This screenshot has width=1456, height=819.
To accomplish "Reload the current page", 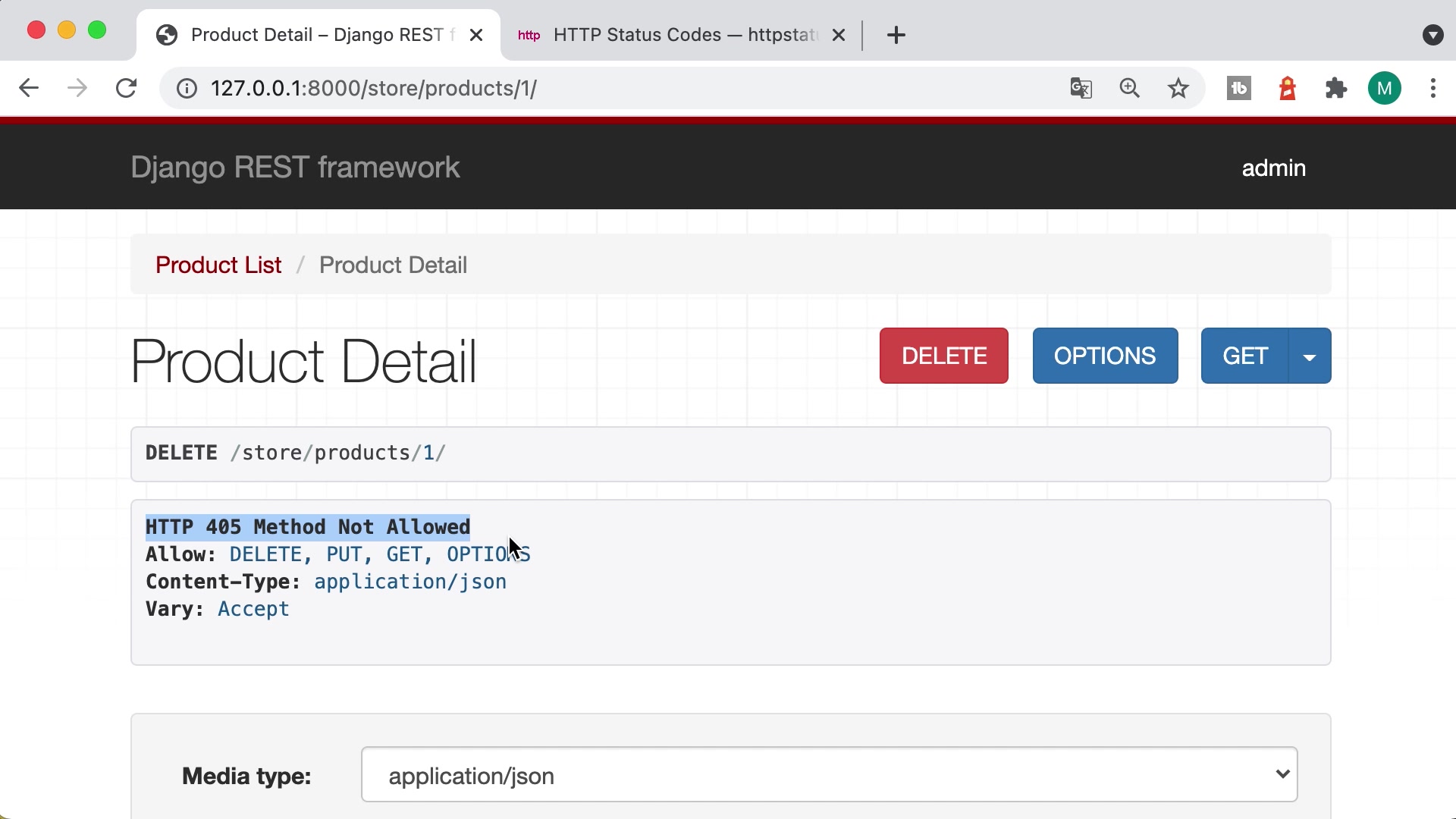I will click(x=127, y=89).
